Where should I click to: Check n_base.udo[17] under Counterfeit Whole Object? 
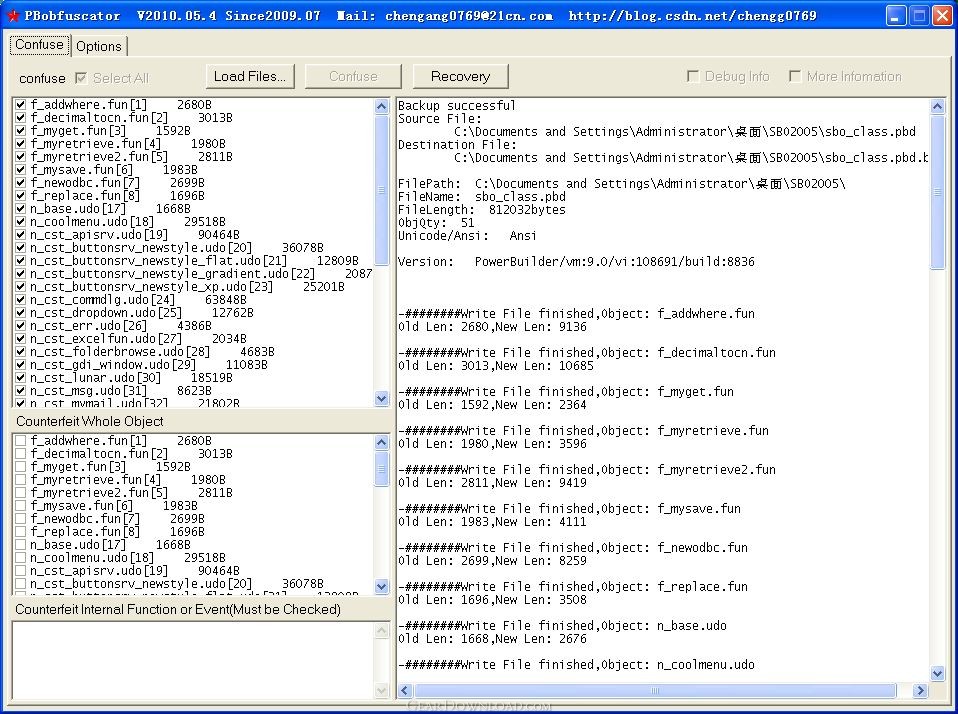pyautogui.click(x=20, y=545)
